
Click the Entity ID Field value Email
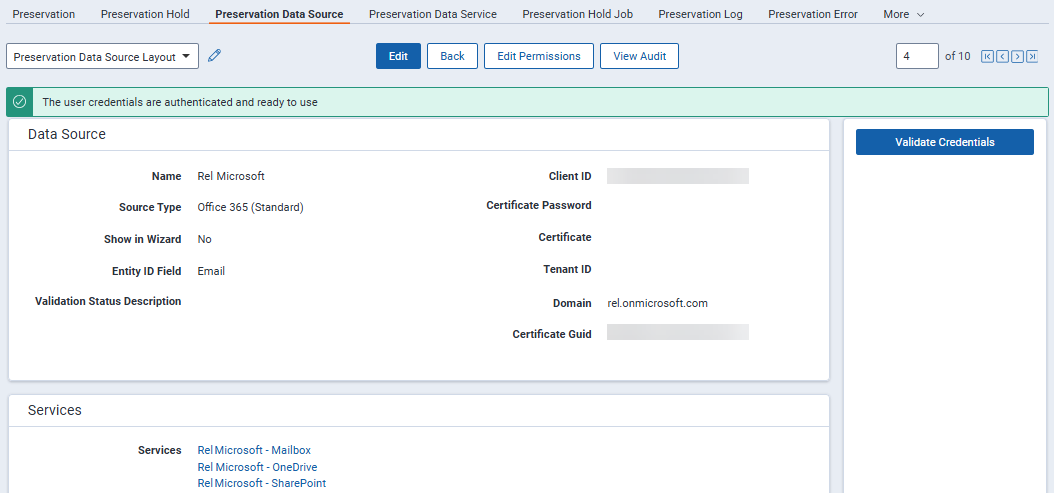(x=211, y=271)
